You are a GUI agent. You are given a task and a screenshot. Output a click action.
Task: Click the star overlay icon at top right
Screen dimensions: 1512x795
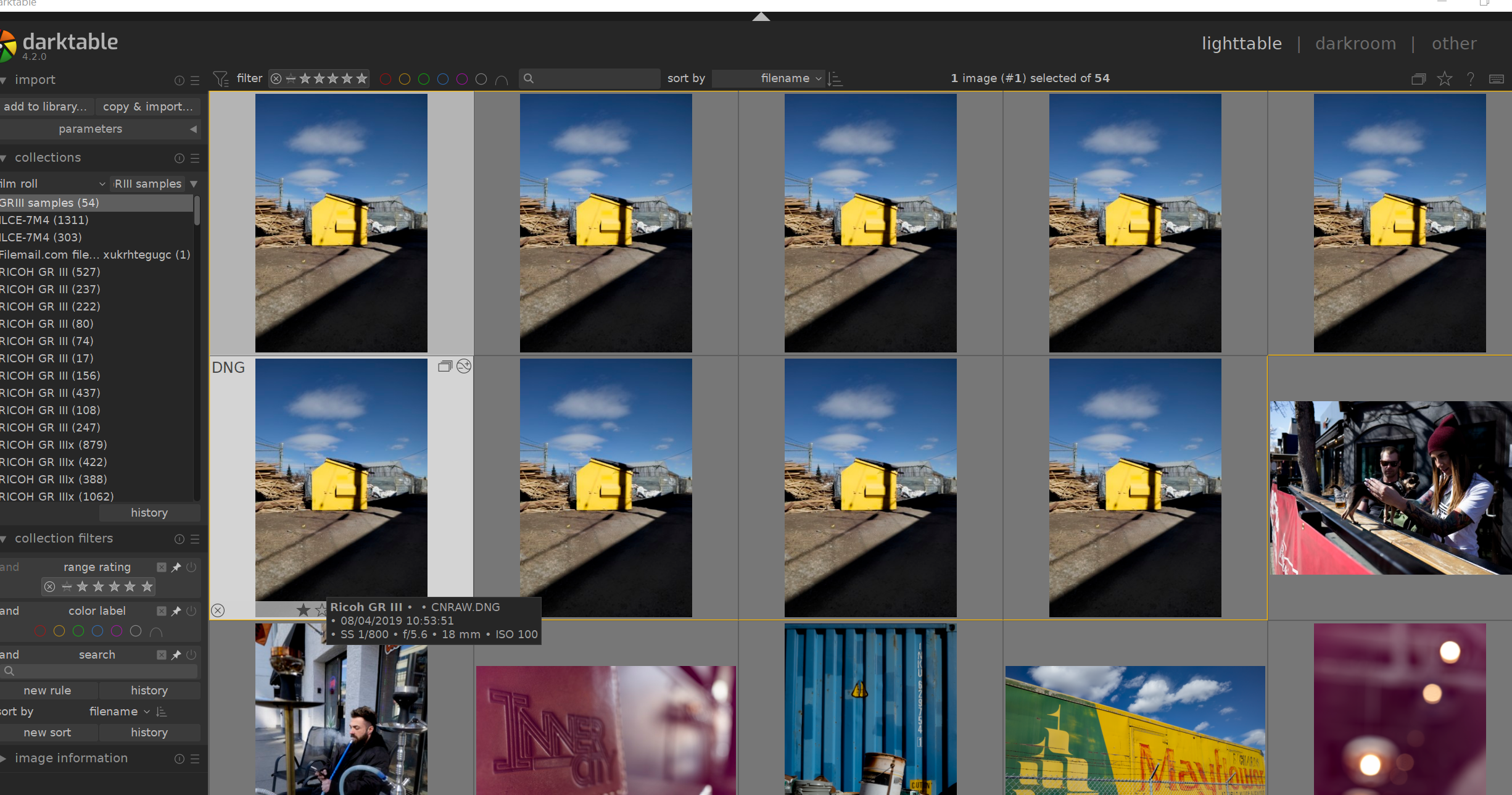(x=1444, y=78)
